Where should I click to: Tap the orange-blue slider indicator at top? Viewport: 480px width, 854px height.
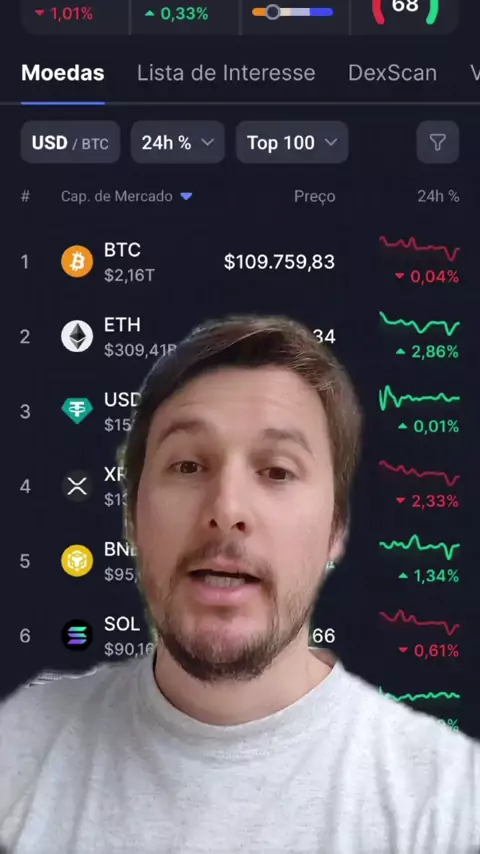click(293, 12)
